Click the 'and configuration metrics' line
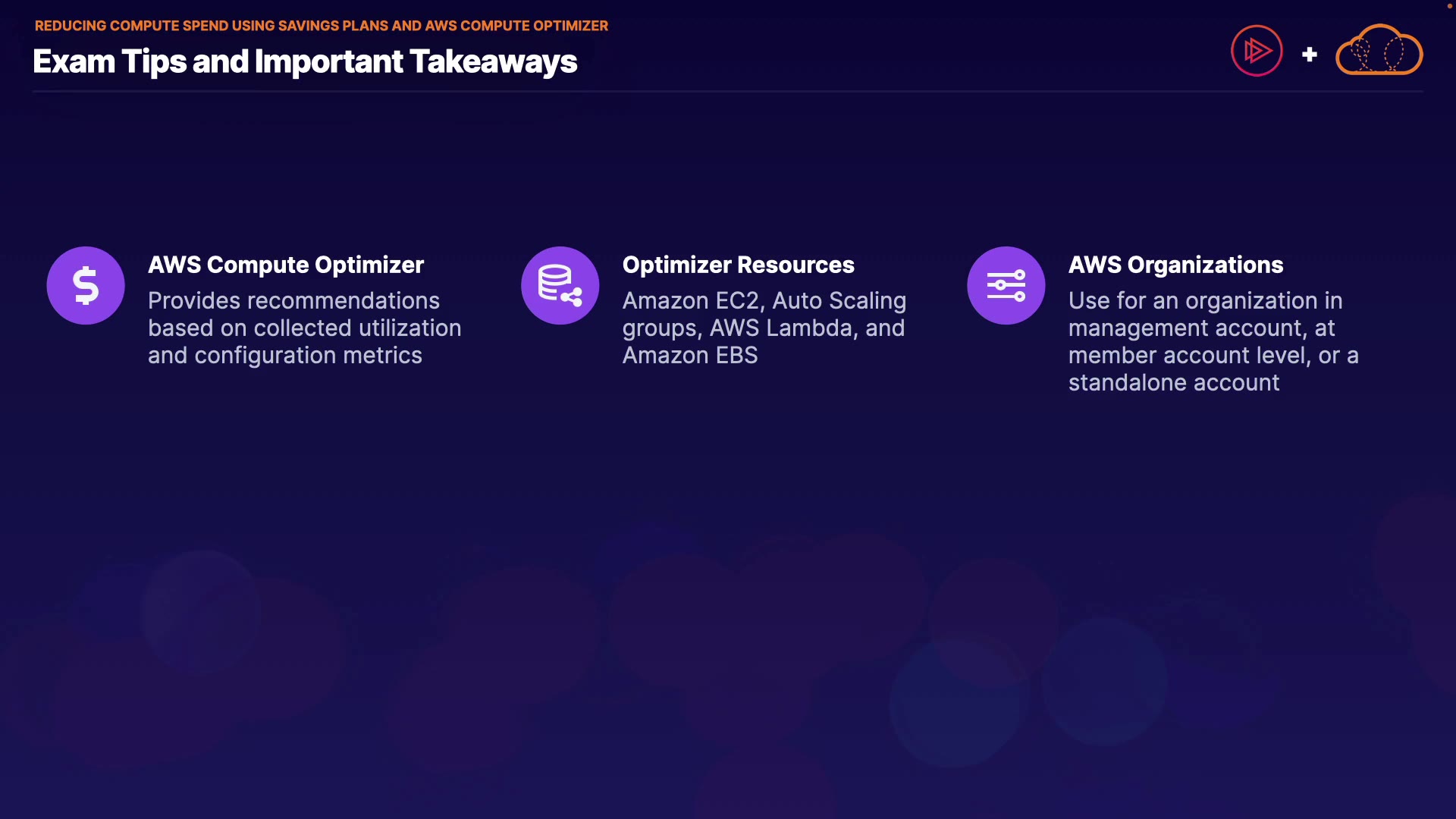 coord(284,356)
